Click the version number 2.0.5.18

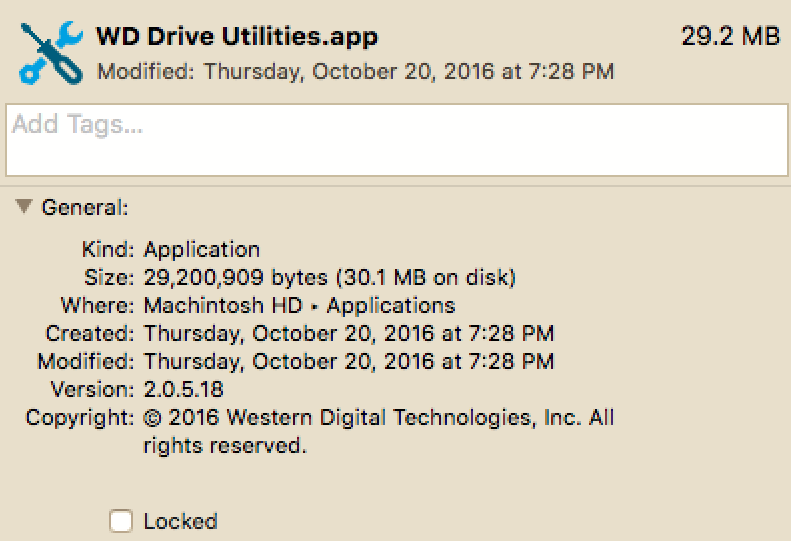184,390
